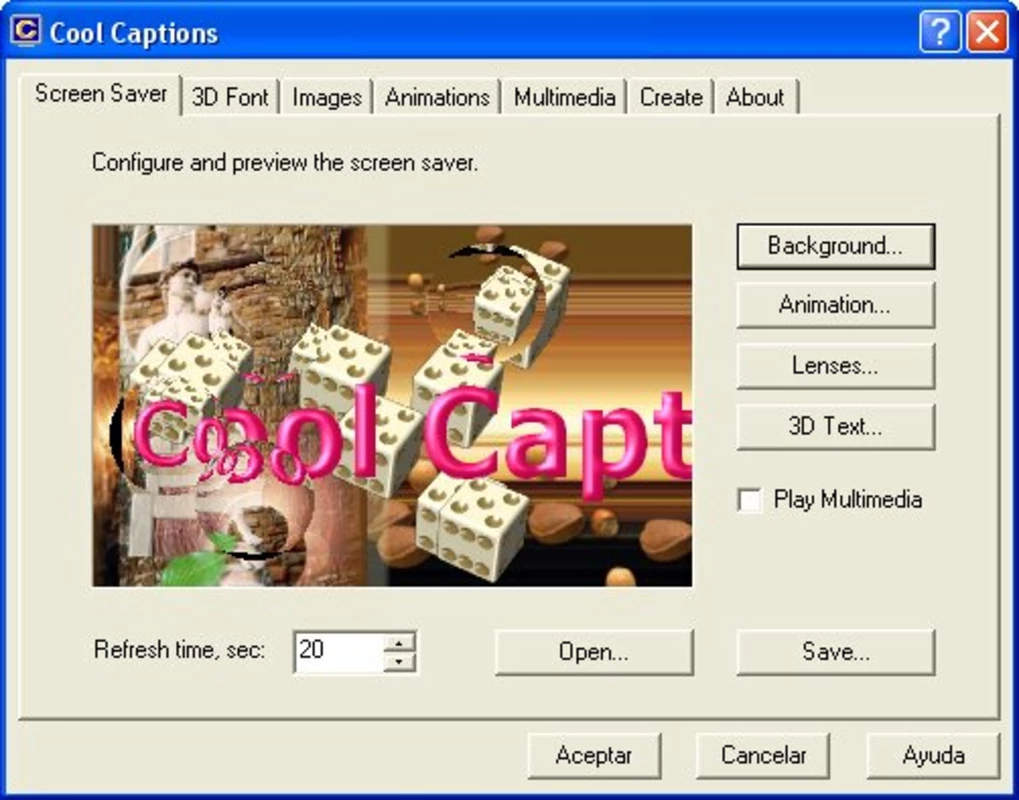Focus the Refresh time input field
Viewport: 1019px width, 800px height.
[x=339, y=651]
